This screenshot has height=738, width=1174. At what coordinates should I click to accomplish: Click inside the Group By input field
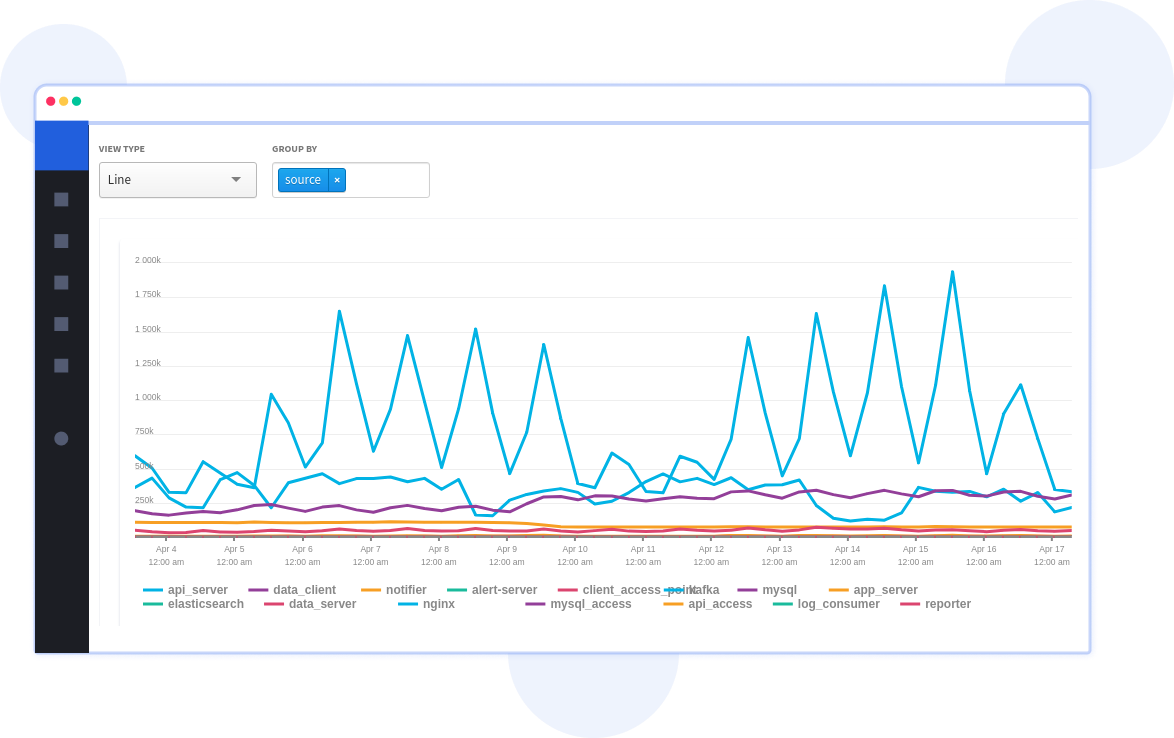pyautogui.click(x=387, y=180)
